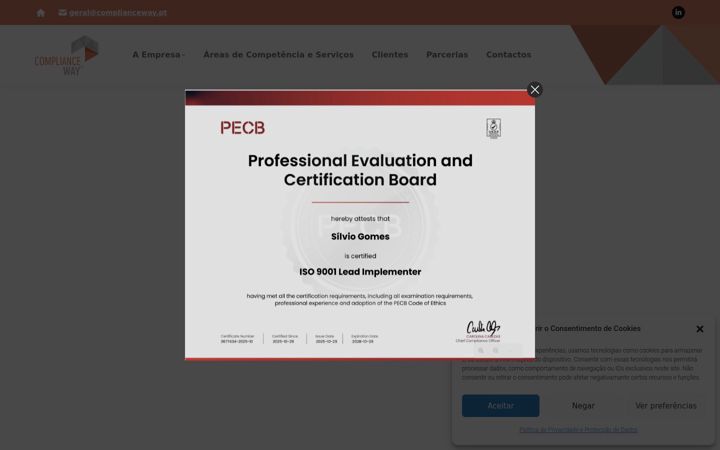Accept cookies with the Aceitar button
The height and width of the screenshot is (450, 720).
[501, 405]
